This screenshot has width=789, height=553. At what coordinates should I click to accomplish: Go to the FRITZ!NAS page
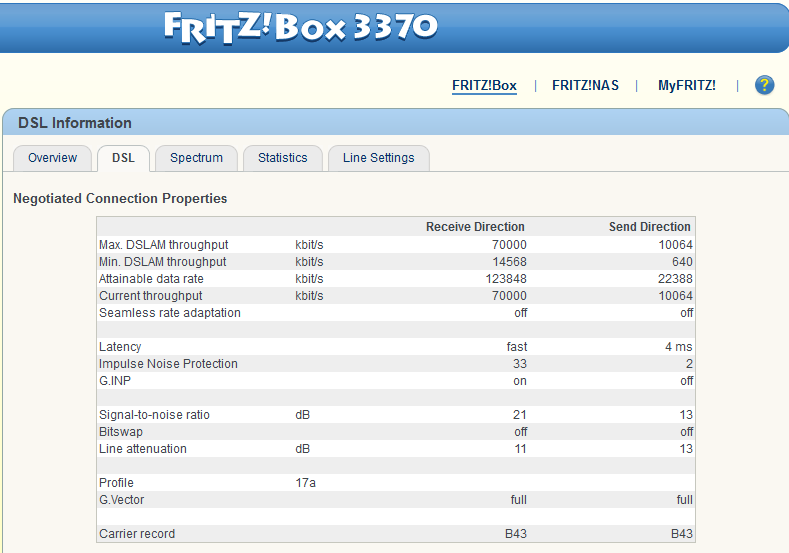[x=585, y=86]
